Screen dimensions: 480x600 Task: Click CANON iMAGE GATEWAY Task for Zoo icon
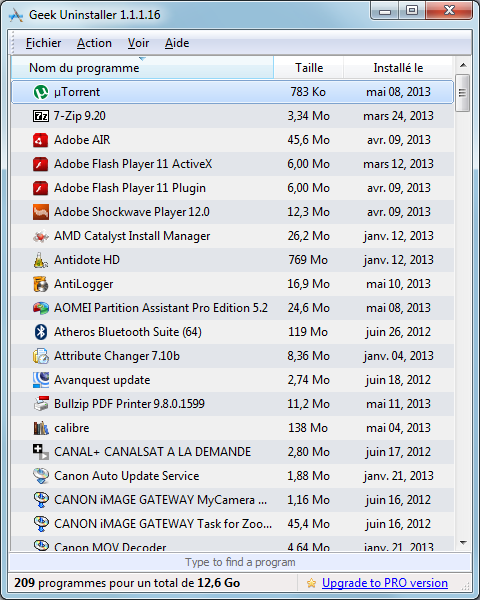[x=41, y=524]
